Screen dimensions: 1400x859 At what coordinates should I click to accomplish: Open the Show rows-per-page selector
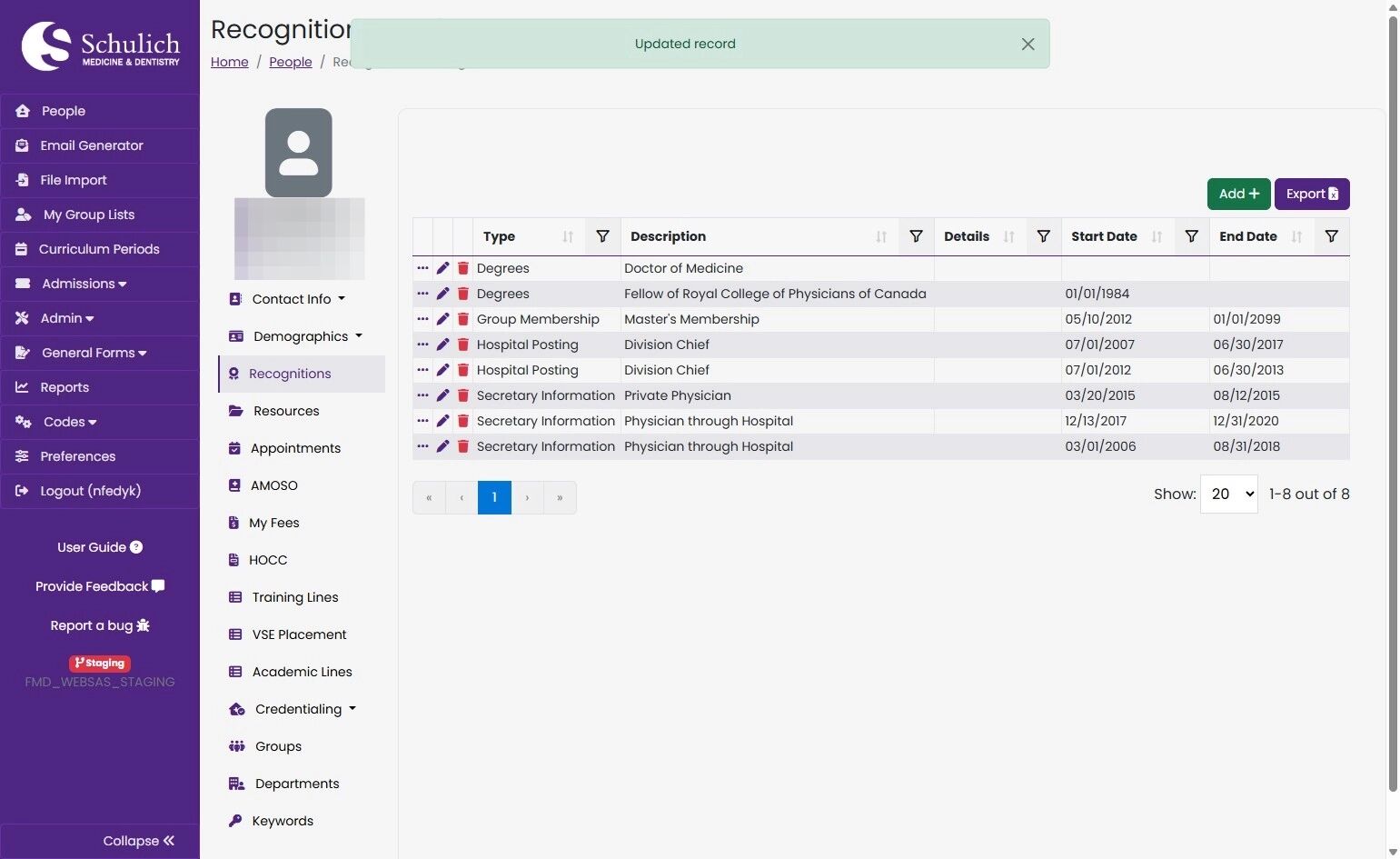click(1229, 494)
